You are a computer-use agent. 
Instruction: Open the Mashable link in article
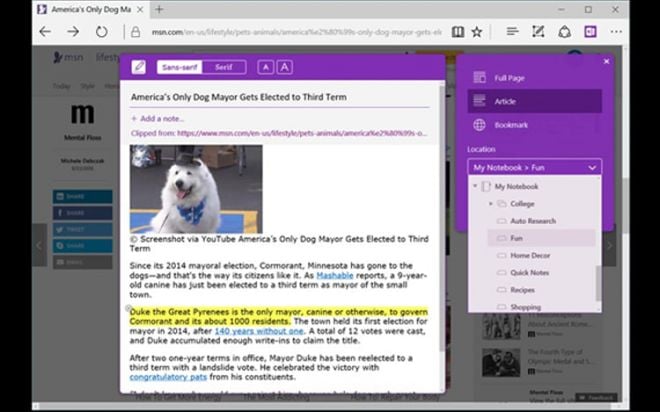click(335, 276)
